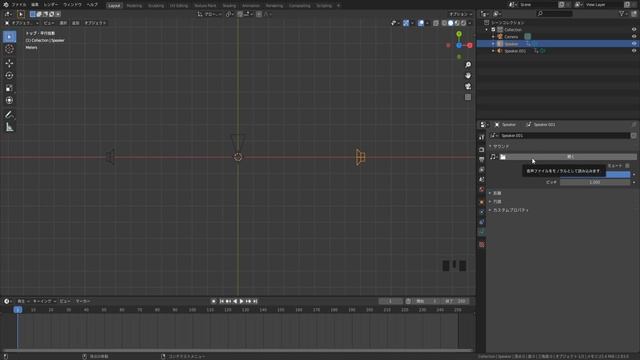Click the viewport pan hand icon
This screenshot has height=360, width=640.
468,76
